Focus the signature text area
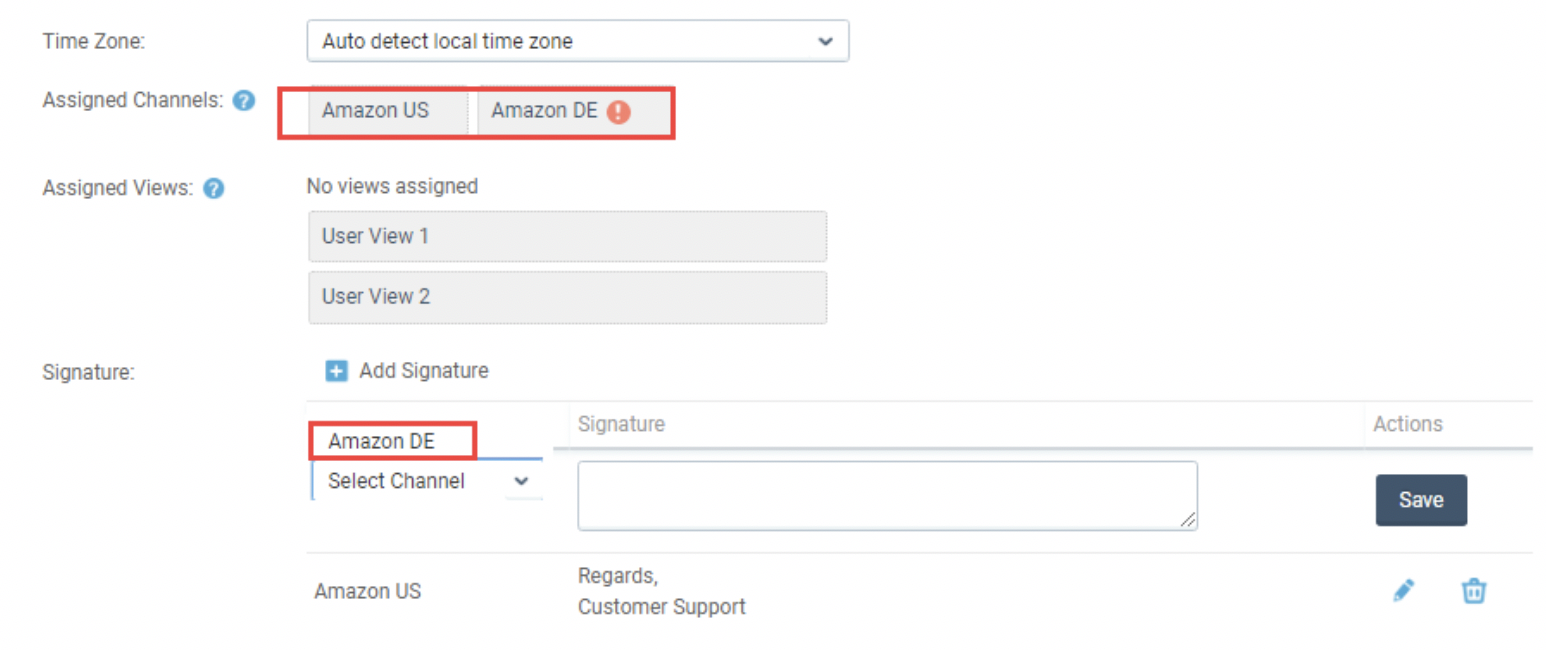 click(x=887, y=495)
